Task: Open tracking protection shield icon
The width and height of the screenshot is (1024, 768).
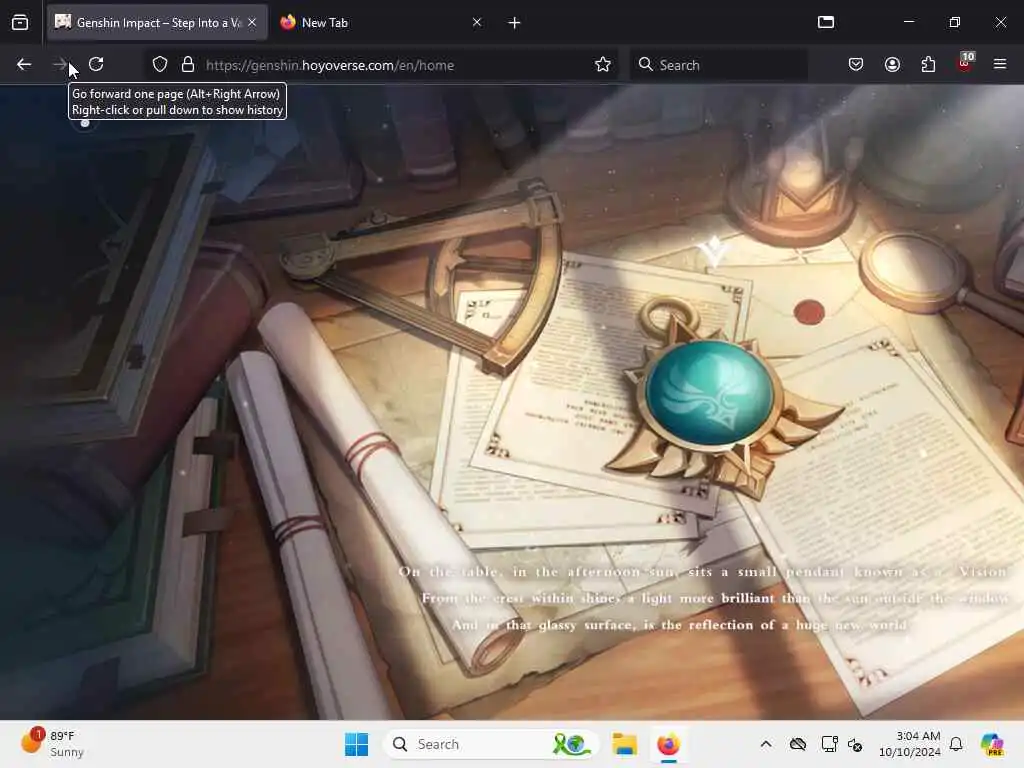Action: pyautogui.click(x=160, y=64)
